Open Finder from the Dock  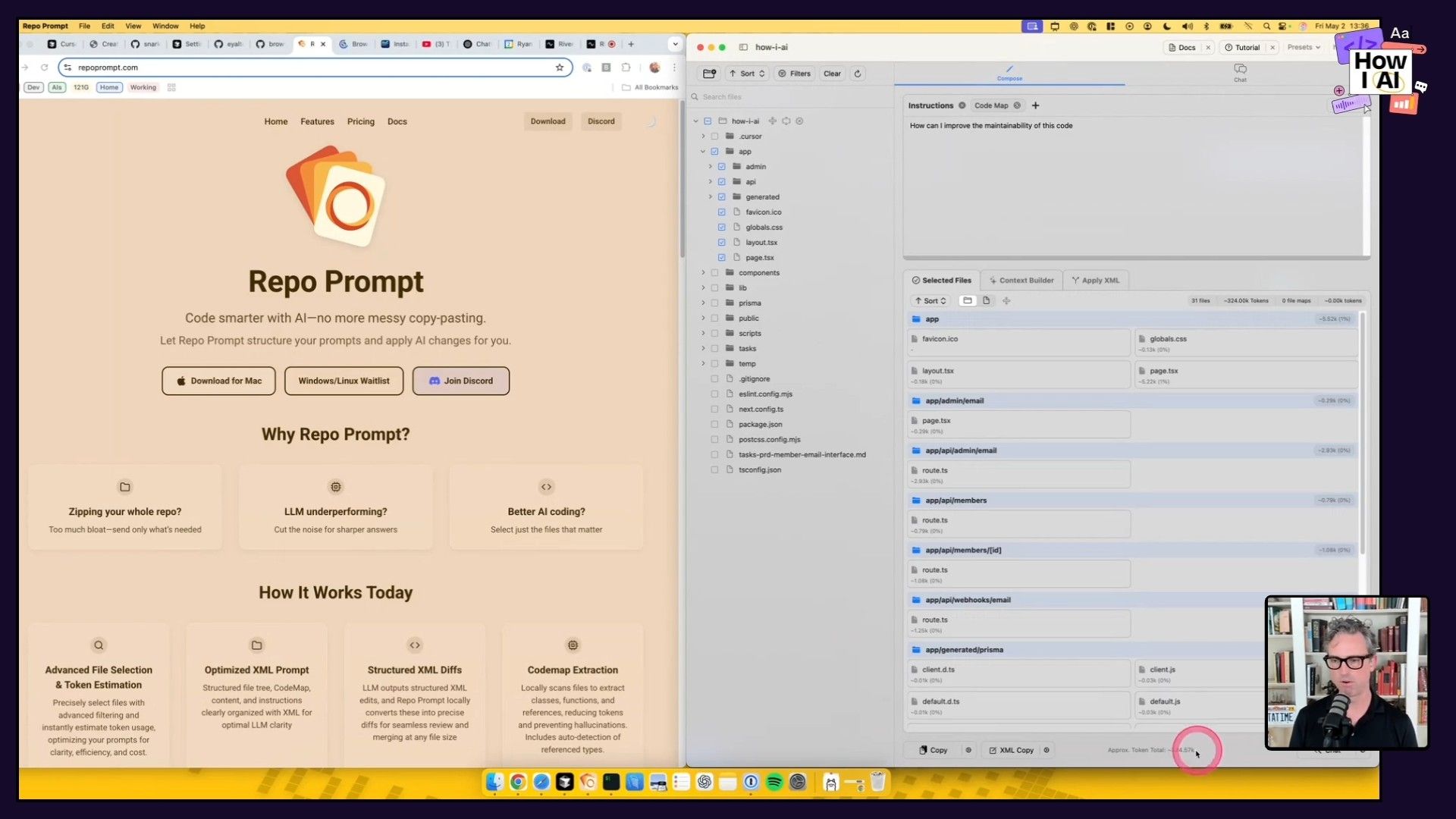click(494, 782)
